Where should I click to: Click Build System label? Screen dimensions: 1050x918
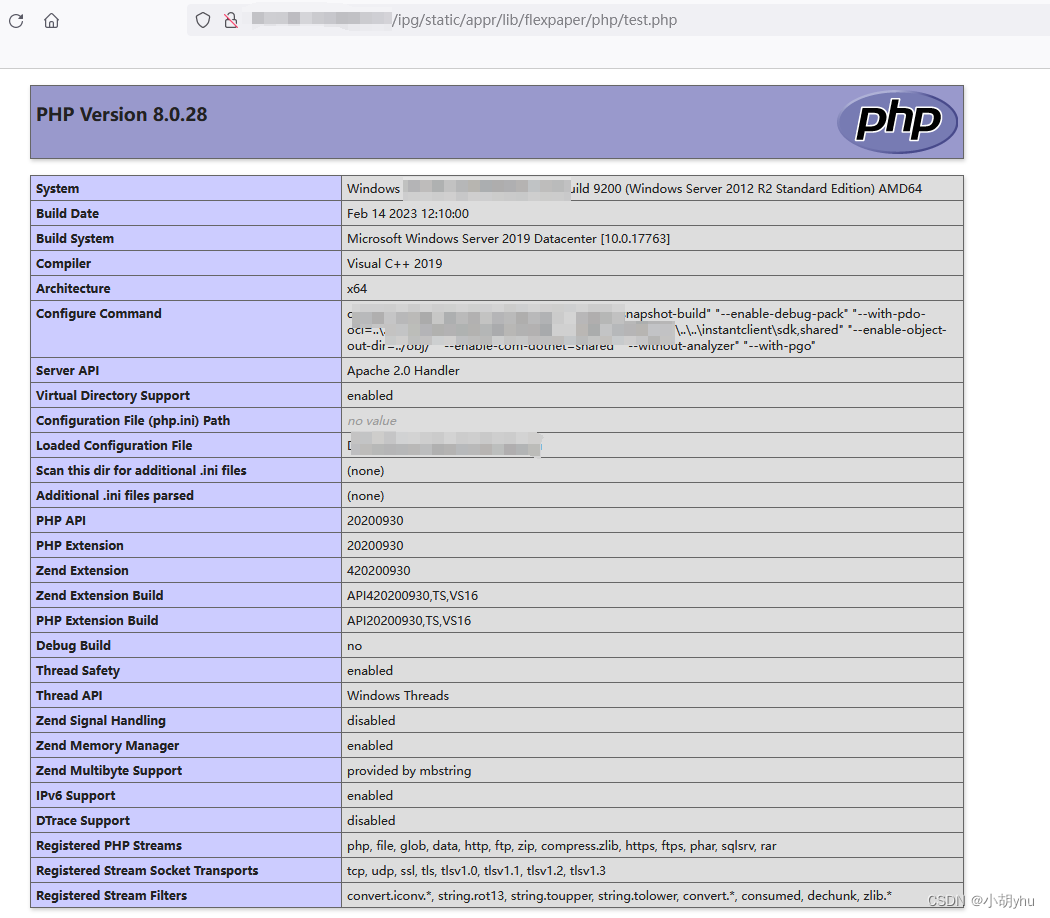click(x=75, y=238)
